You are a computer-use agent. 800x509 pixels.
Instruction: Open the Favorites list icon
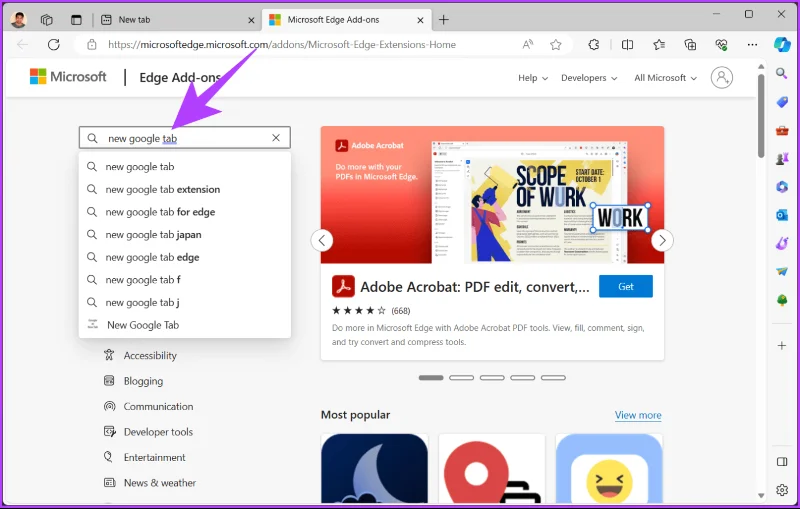(x=659, y=45)
